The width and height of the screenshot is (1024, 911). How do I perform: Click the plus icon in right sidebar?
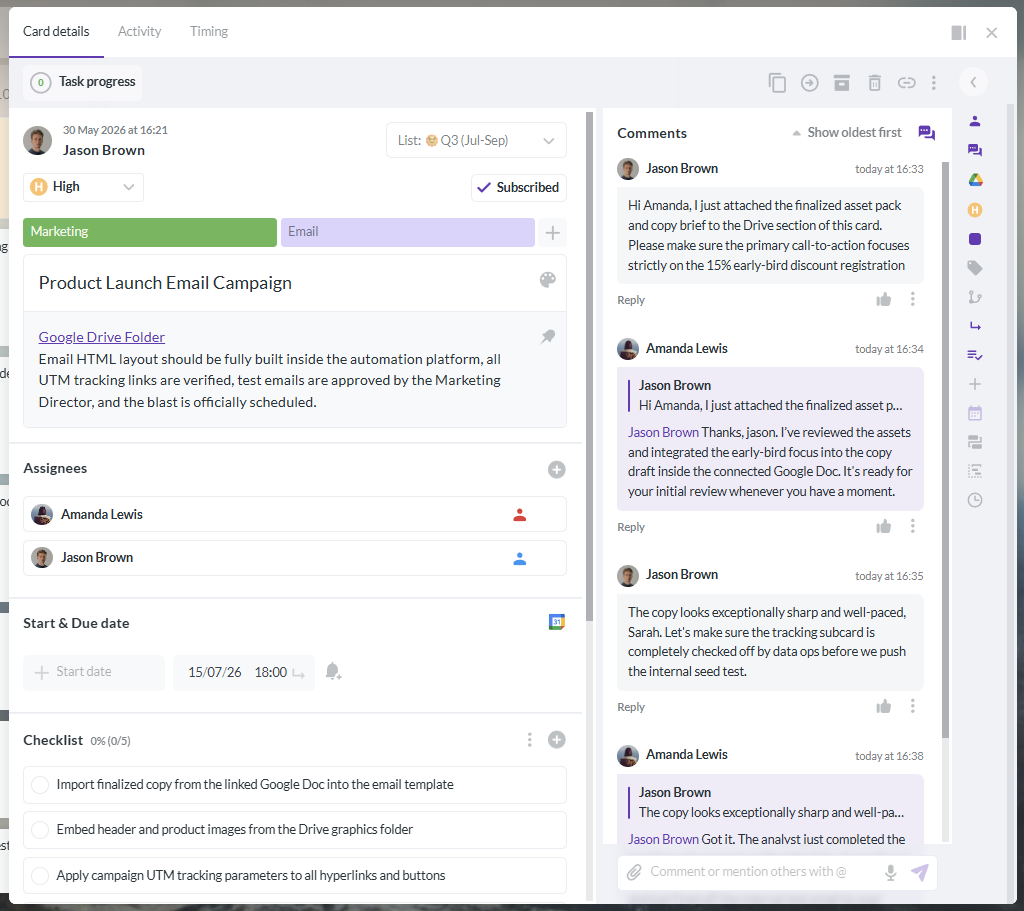click(975, 384)
